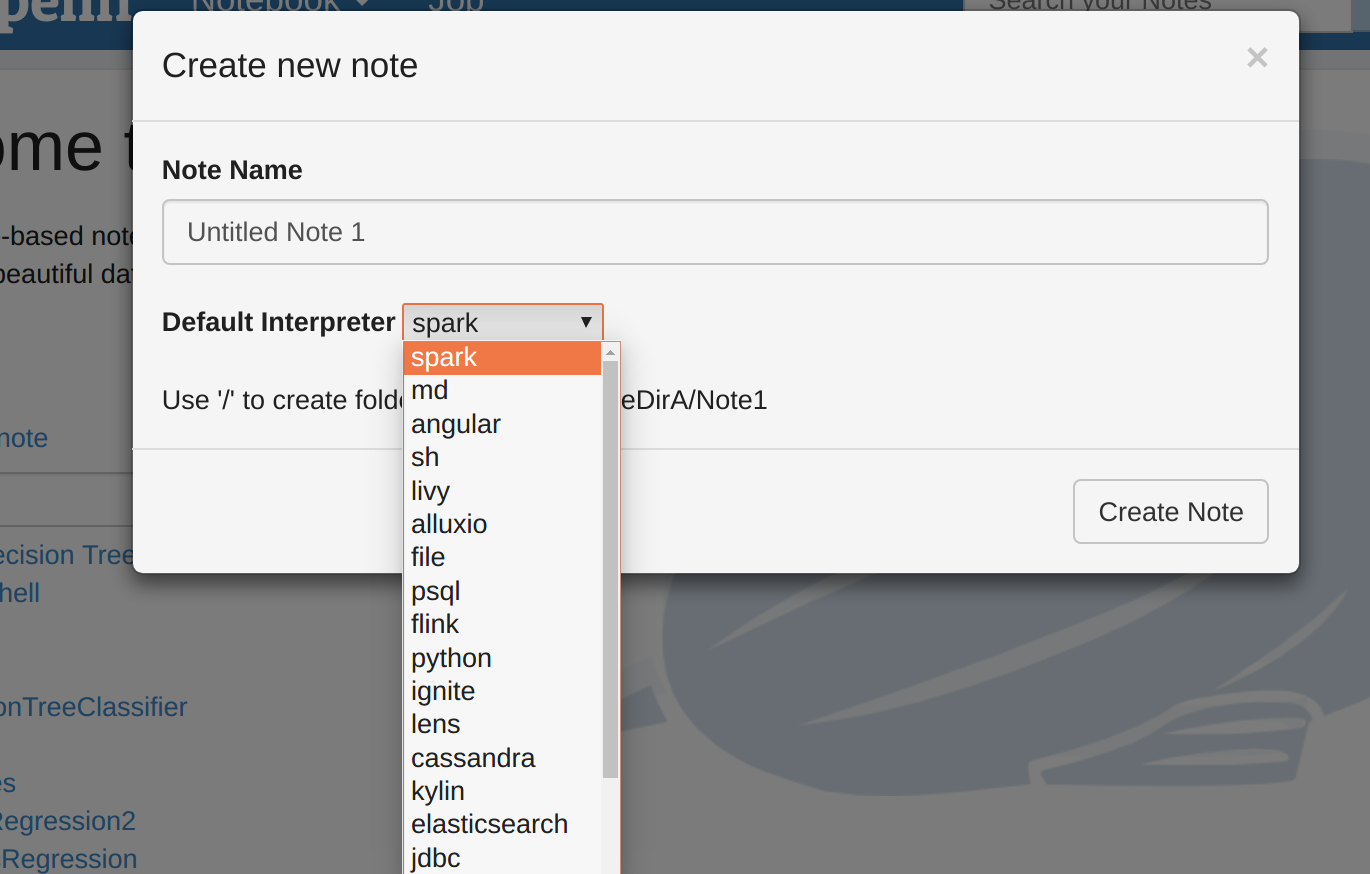Choose angular from the interpreter list
This screenshot has width=1370, height=874.
[503, 424]
